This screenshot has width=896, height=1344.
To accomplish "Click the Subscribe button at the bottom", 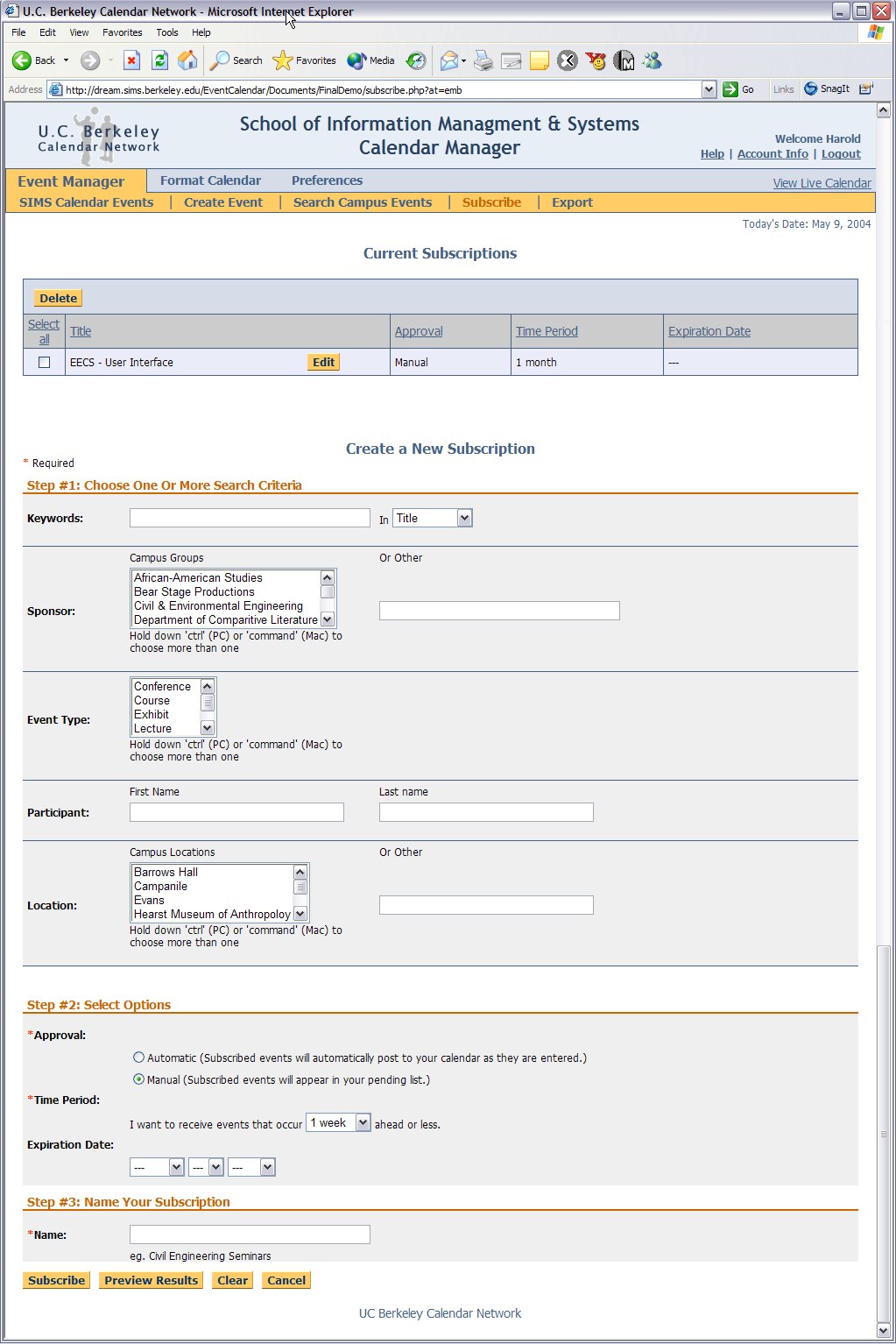I will coord(57,1280).
